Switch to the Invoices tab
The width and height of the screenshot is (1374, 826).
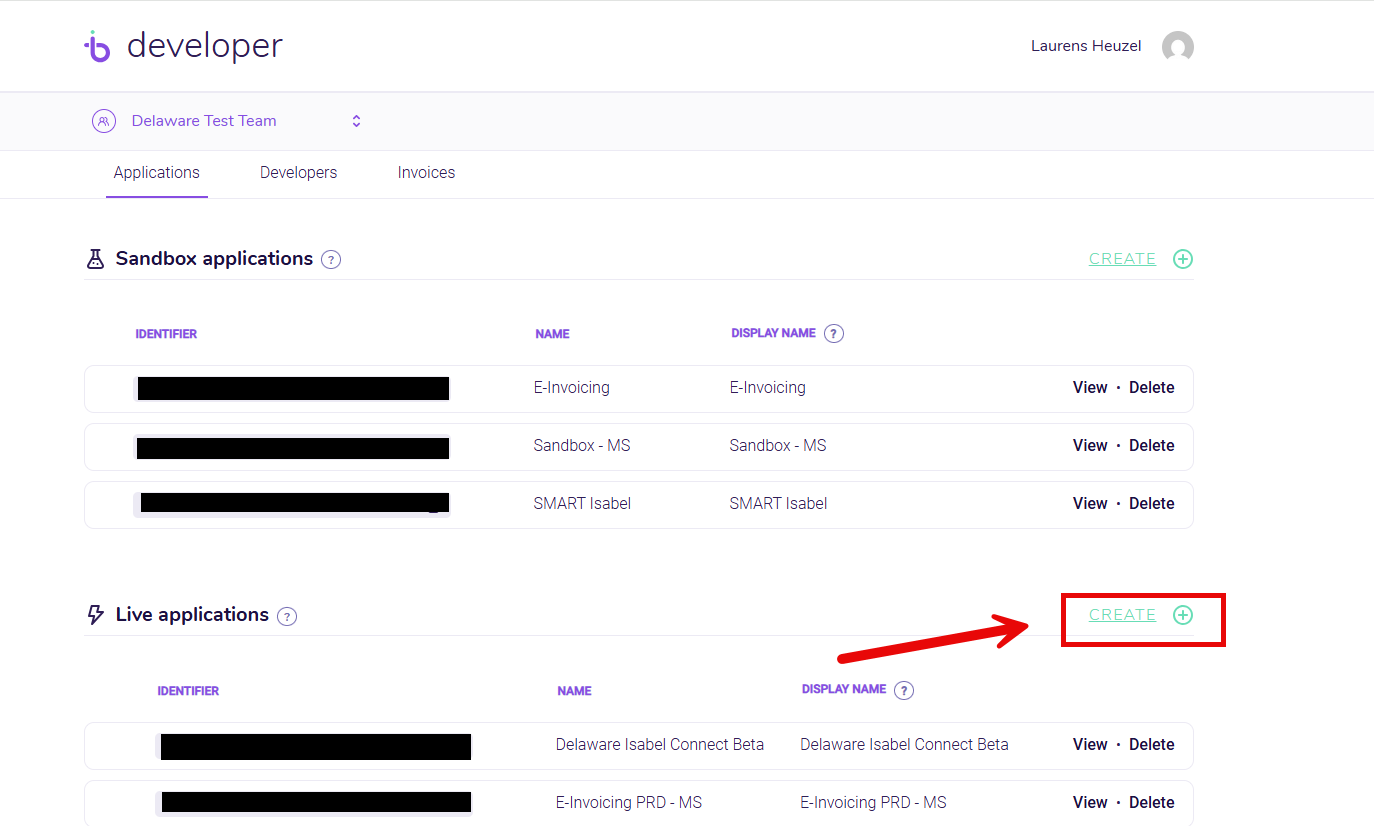coord(426,173)
